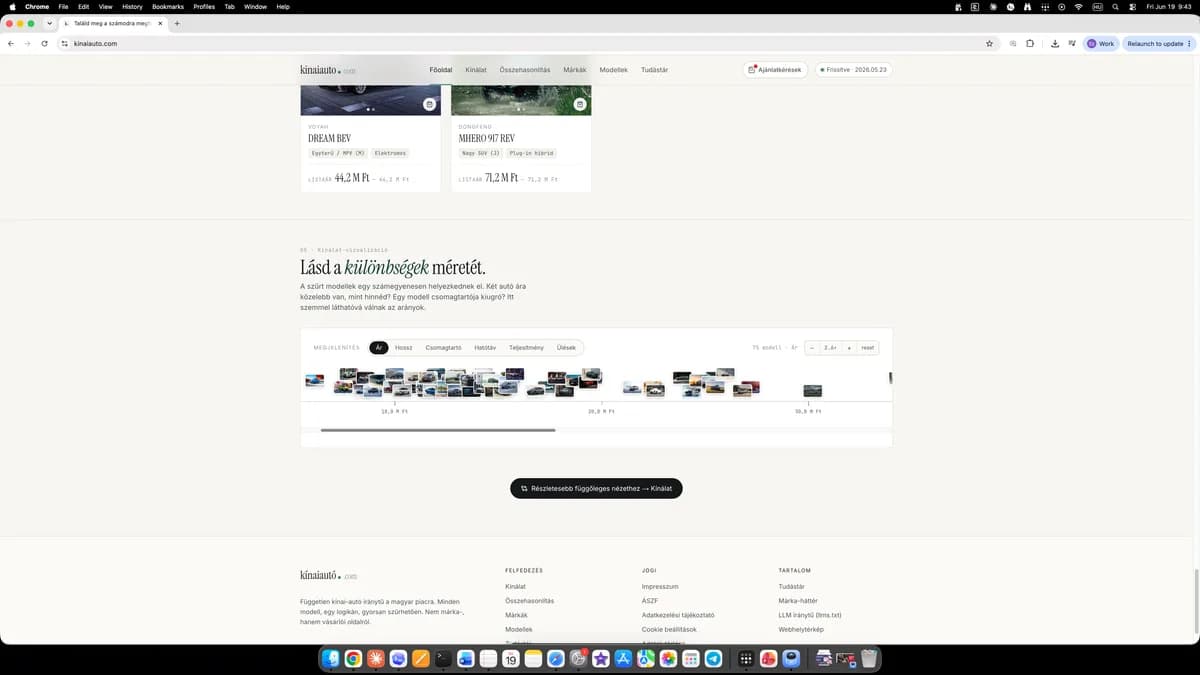Image resolution: width=1200 pixels, height=675 pixels.
Task: Open System Settings from the Dock
Action: (x=578, y=659)
